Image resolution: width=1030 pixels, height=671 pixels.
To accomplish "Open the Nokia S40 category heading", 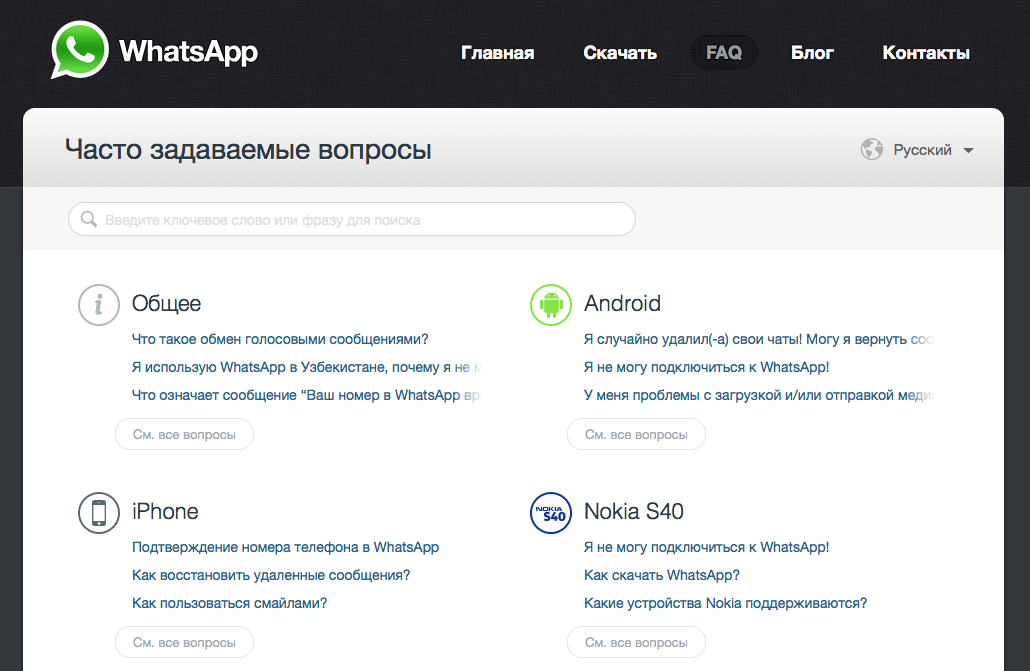I will pos(634,511).
